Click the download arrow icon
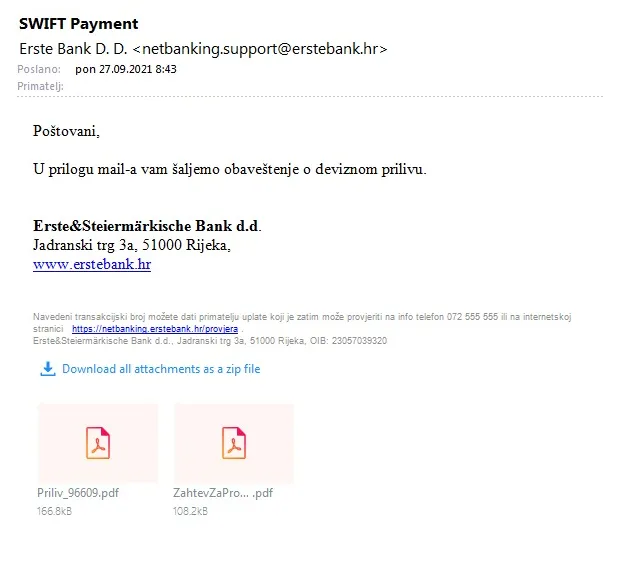Viewport: 631px width, 572px height. click(47, 369)
